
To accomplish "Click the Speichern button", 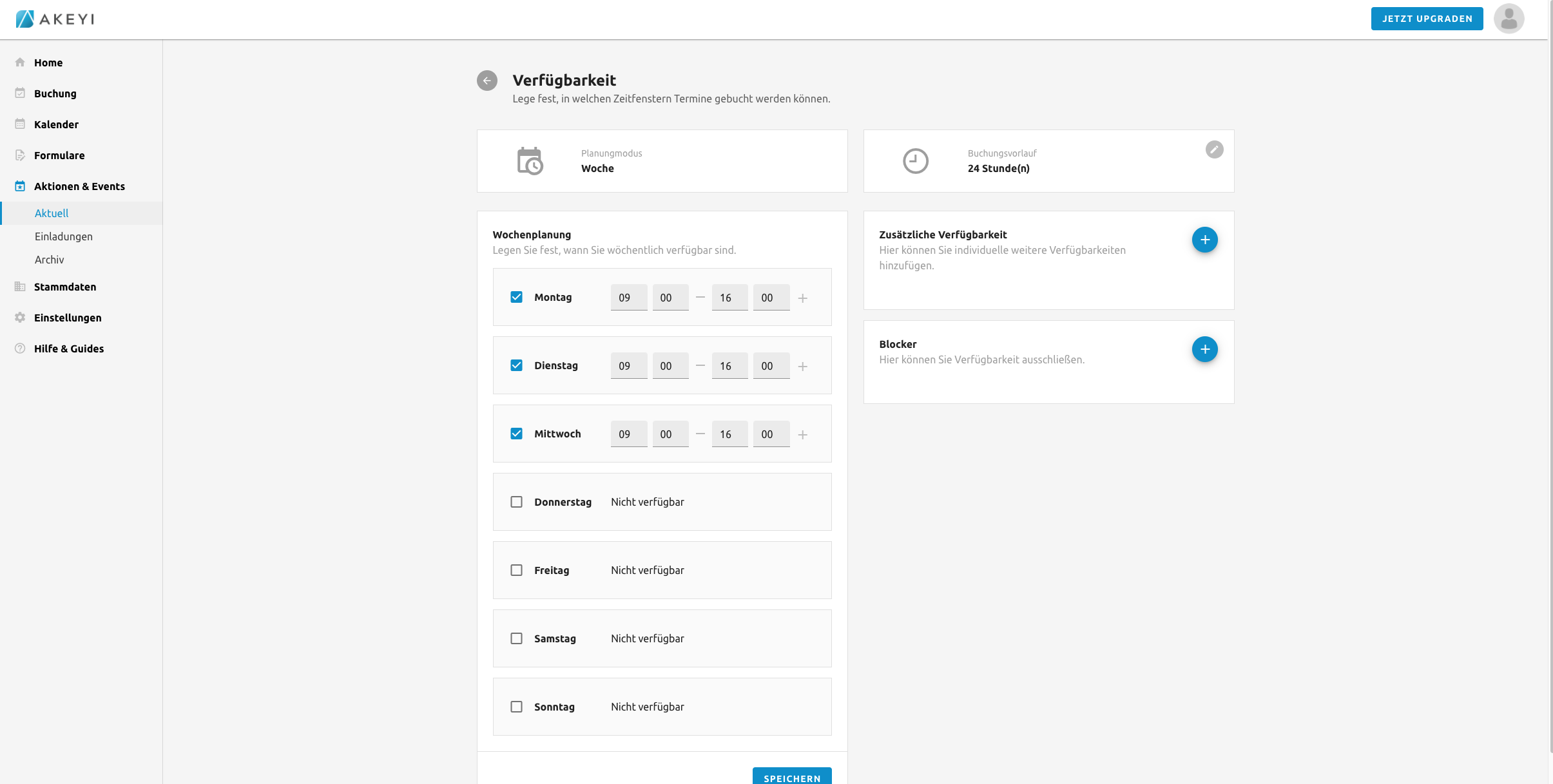I will (x=791, y=777).
